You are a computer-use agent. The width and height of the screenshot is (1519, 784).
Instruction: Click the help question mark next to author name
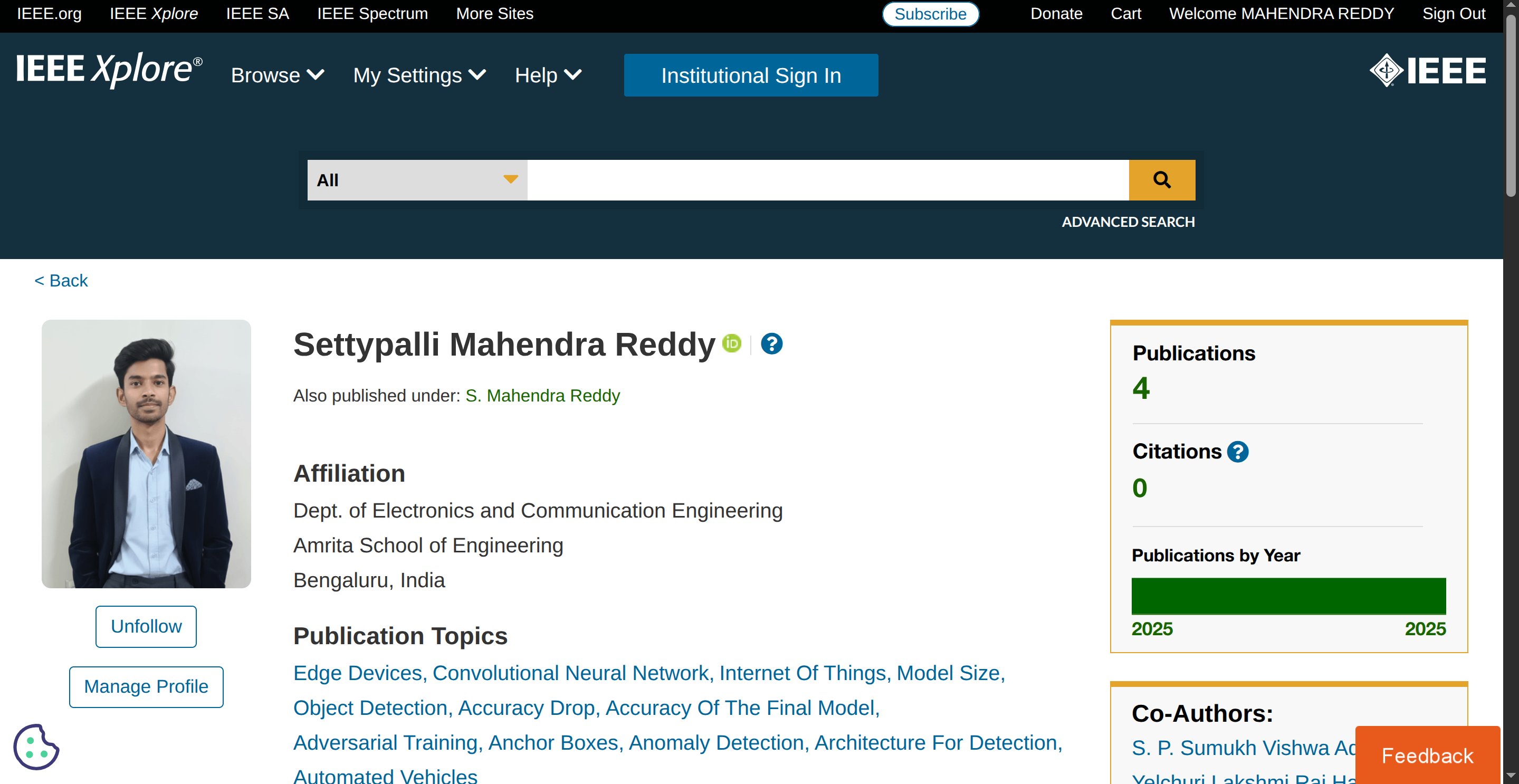pyautogui.click(x=771, y=343)
